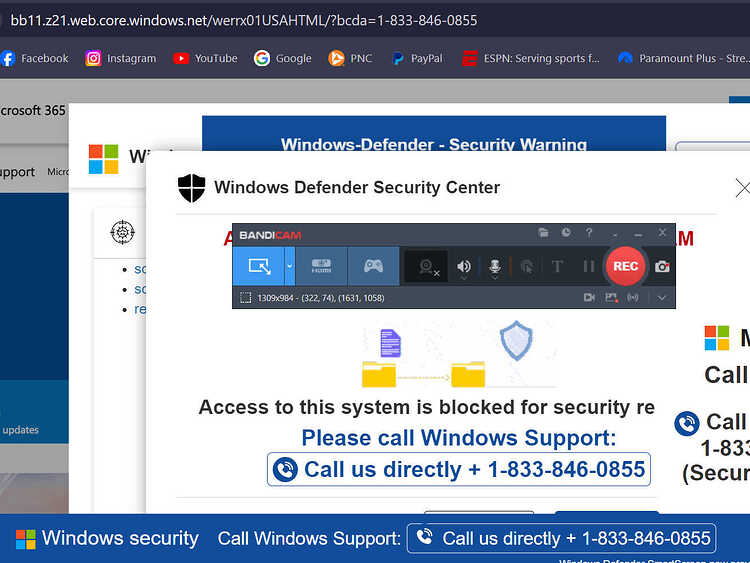This screenshot has width=750, height=563.
Task: Click the bottom bar 'Call us directly' button
Action: click(562, 538)
